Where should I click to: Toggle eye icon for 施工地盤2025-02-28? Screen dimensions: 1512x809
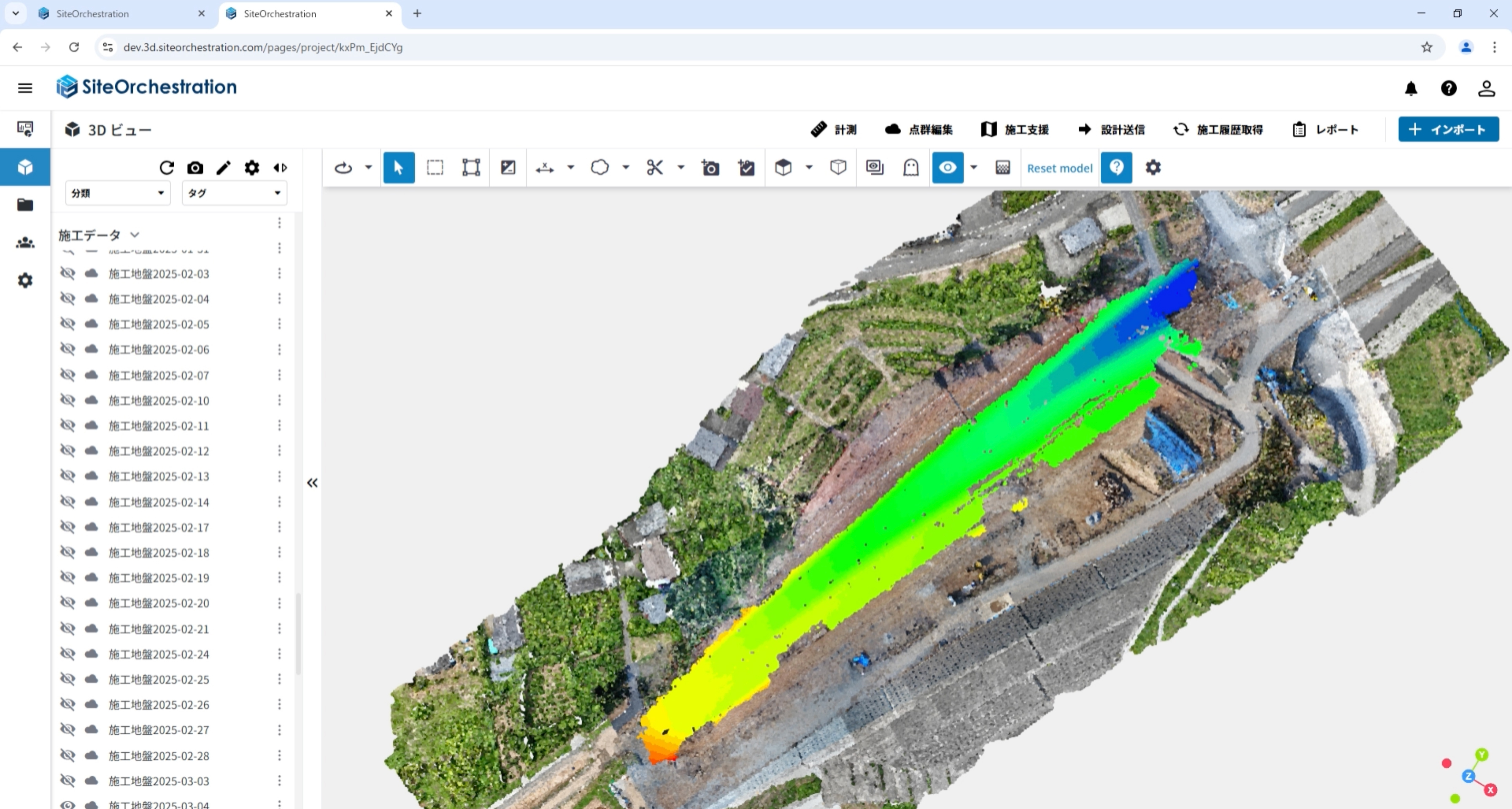pyautogui.click(x=68, y=755)
